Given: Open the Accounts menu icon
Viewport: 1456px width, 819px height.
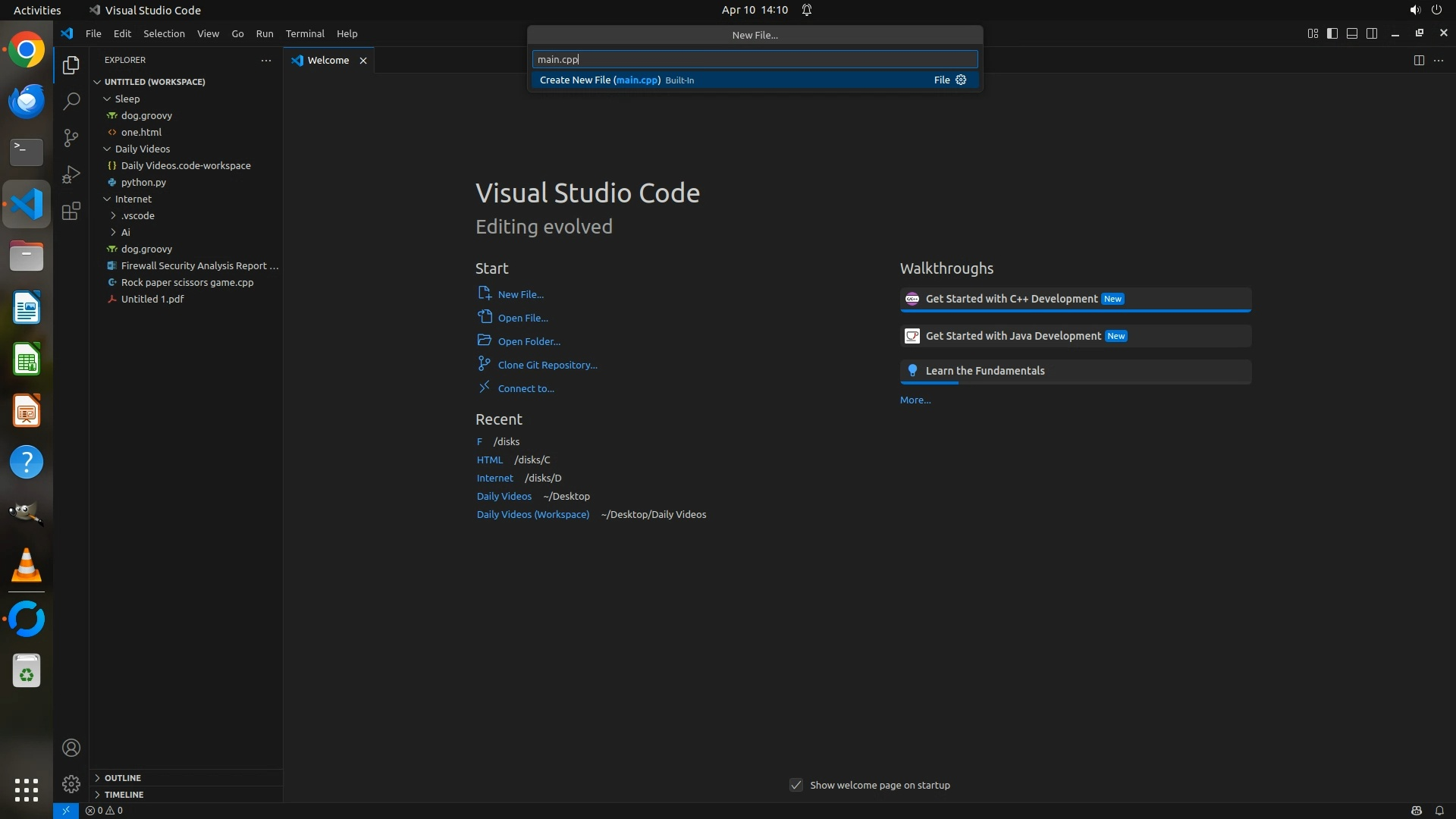Looking at the screenshot, I should click(x=71, y=748).
